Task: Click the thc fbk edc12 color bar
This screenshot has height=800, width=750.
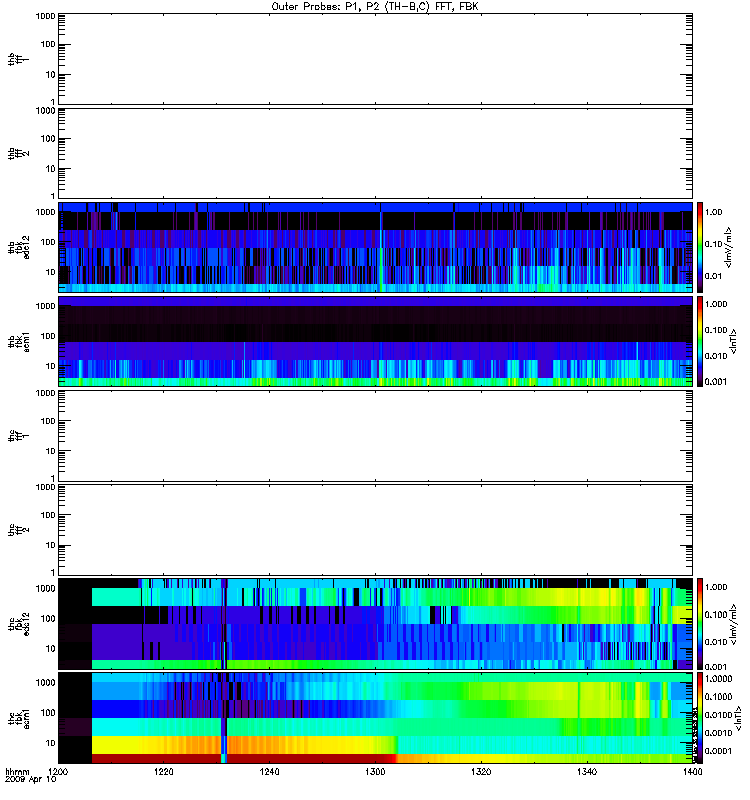Action: pyautogui.click(x=699, y=624)
